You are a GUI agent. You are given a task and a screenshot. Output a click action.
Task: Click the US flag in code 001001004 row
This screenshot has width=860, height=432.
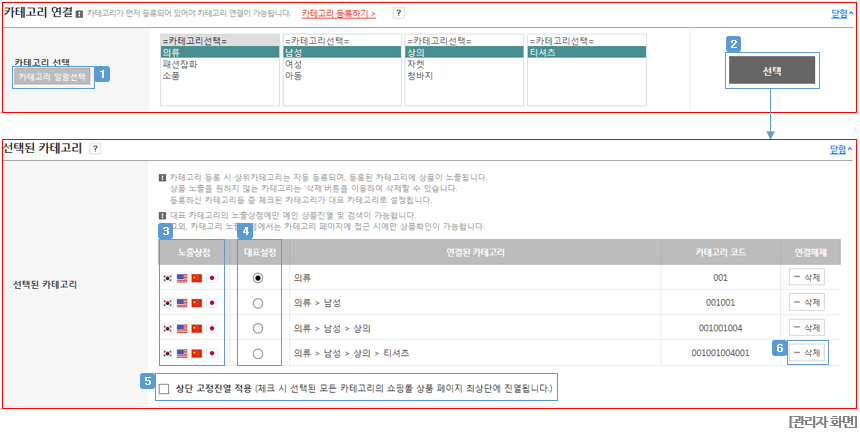pyautogui.click(x=182, y=328)
